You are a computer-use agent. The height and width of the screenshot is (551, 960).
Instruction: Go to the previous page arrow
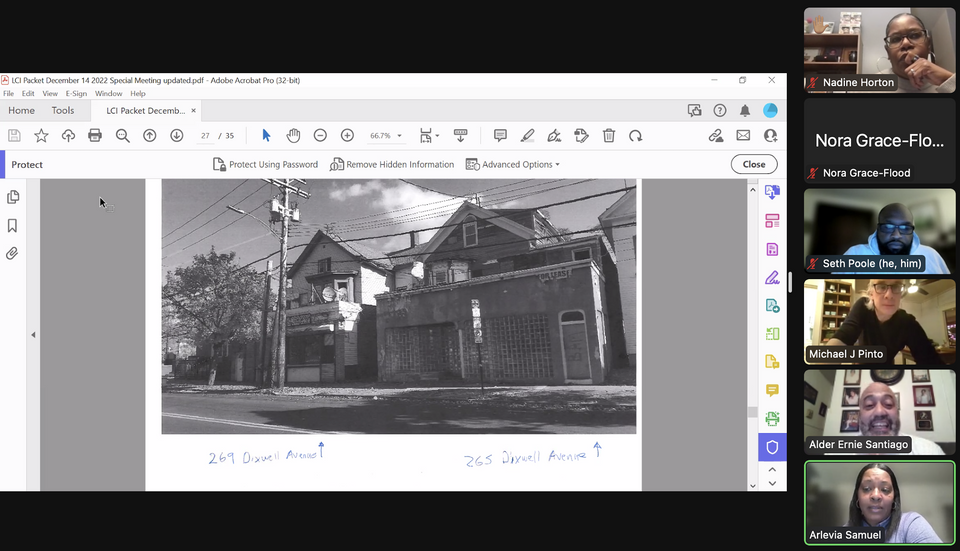click(149, 136)
